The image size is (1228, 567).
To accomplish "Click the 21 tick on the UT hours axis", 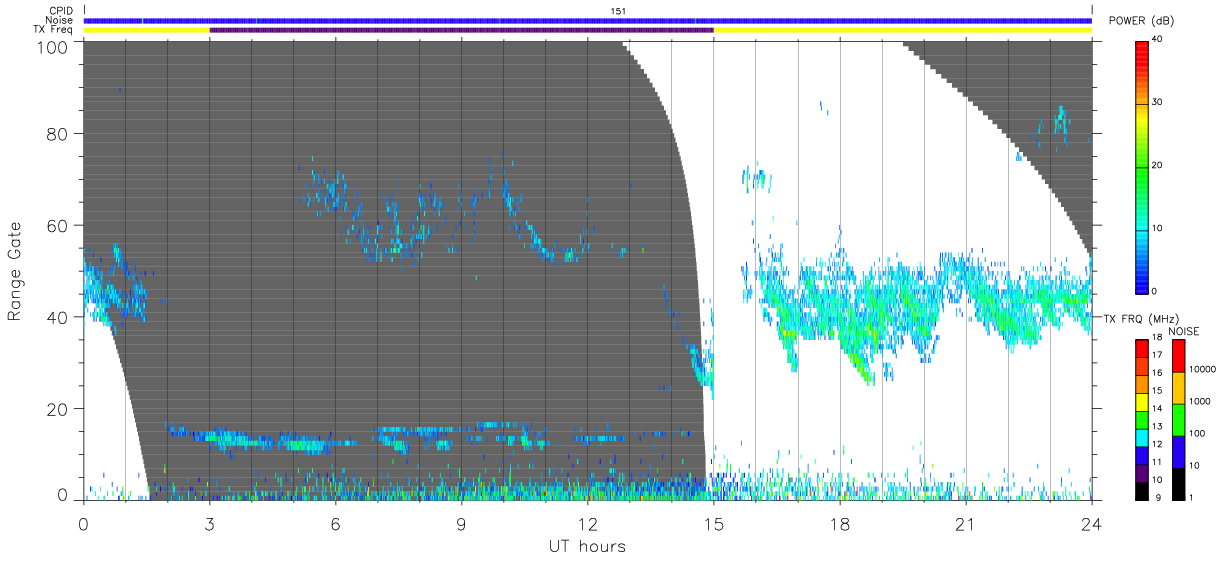I will click(x=965, y=523).
